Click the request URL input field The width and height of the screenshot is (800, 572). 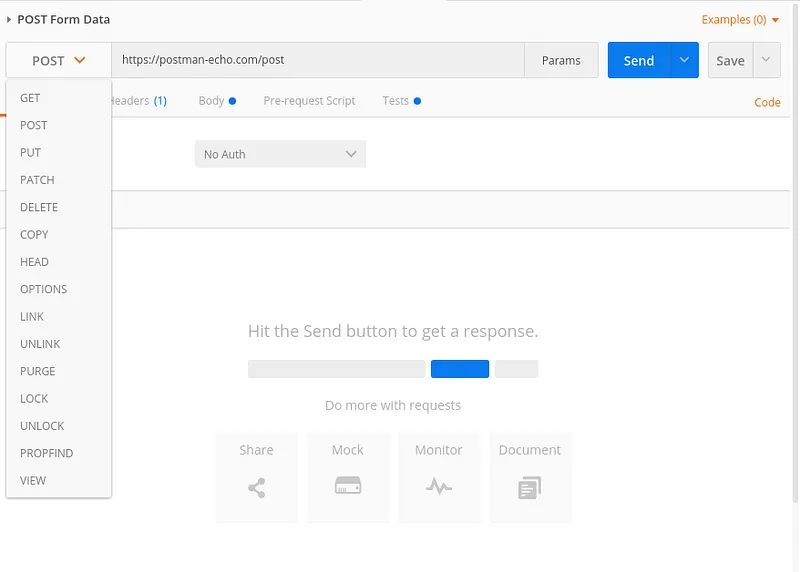click(x=318, y=60)
